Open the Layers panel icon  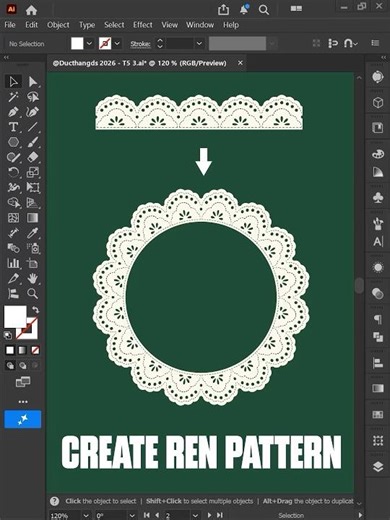(378, 467)
